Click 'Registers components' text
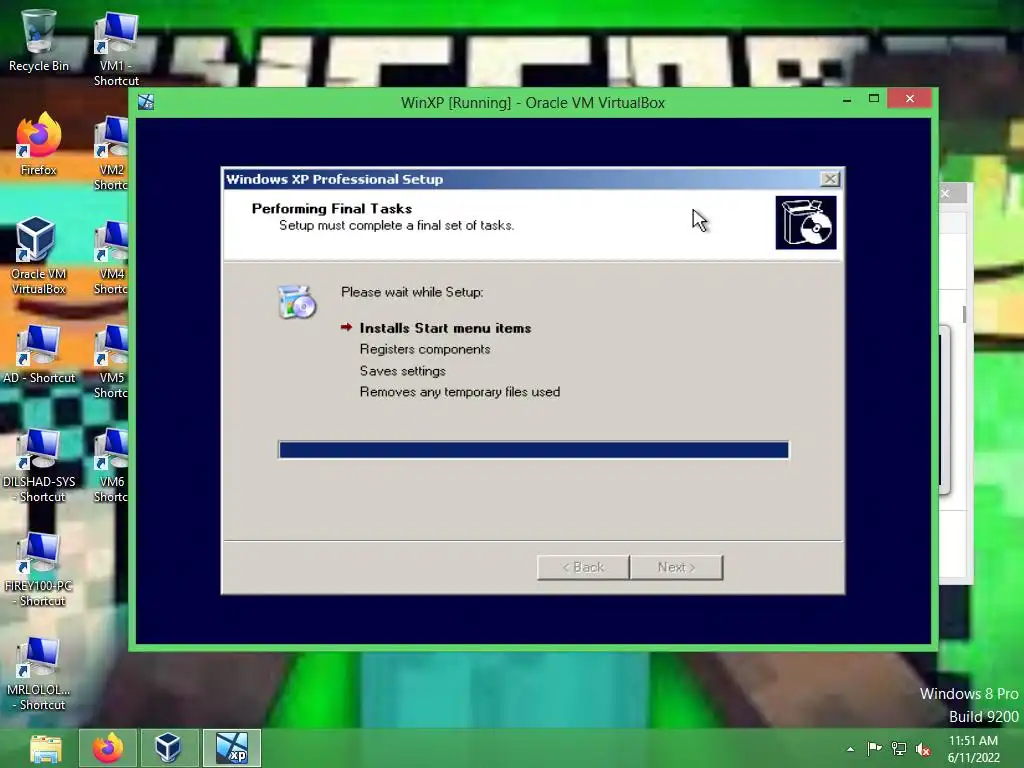1024x768 pixels. click(425, 349)
